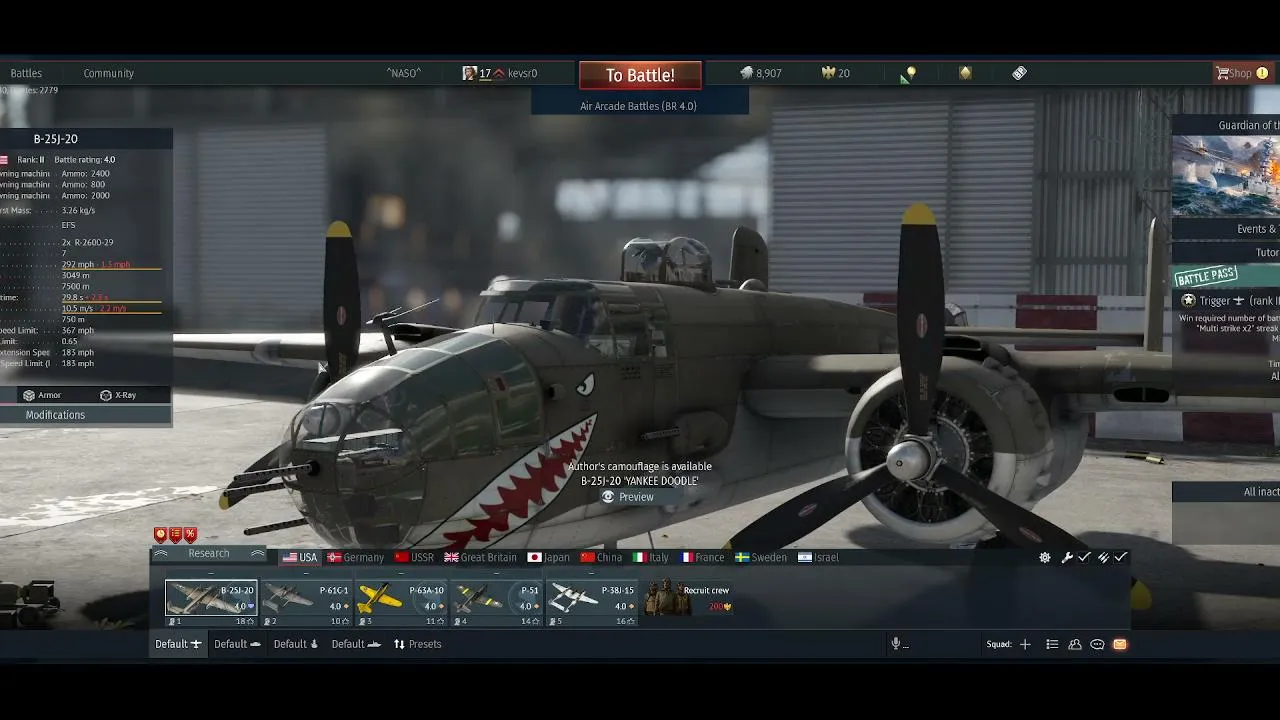Select the France nation tab

click(703, 558)
